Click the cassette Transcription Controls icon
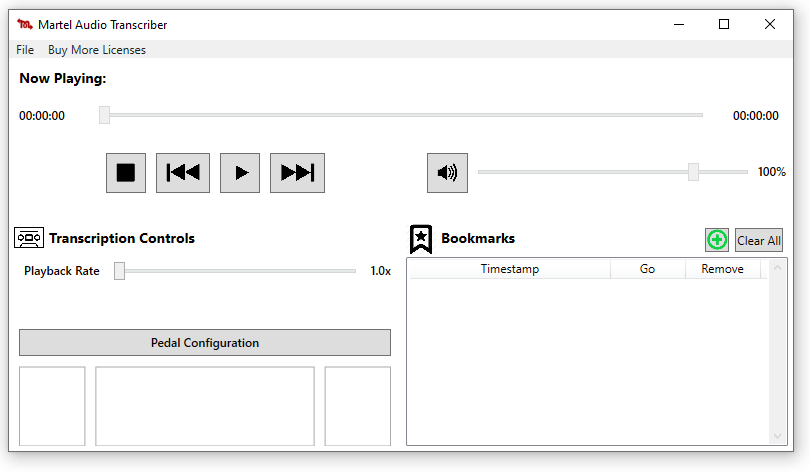Viewport: 810px width, 473px height. tap(29, 238)
